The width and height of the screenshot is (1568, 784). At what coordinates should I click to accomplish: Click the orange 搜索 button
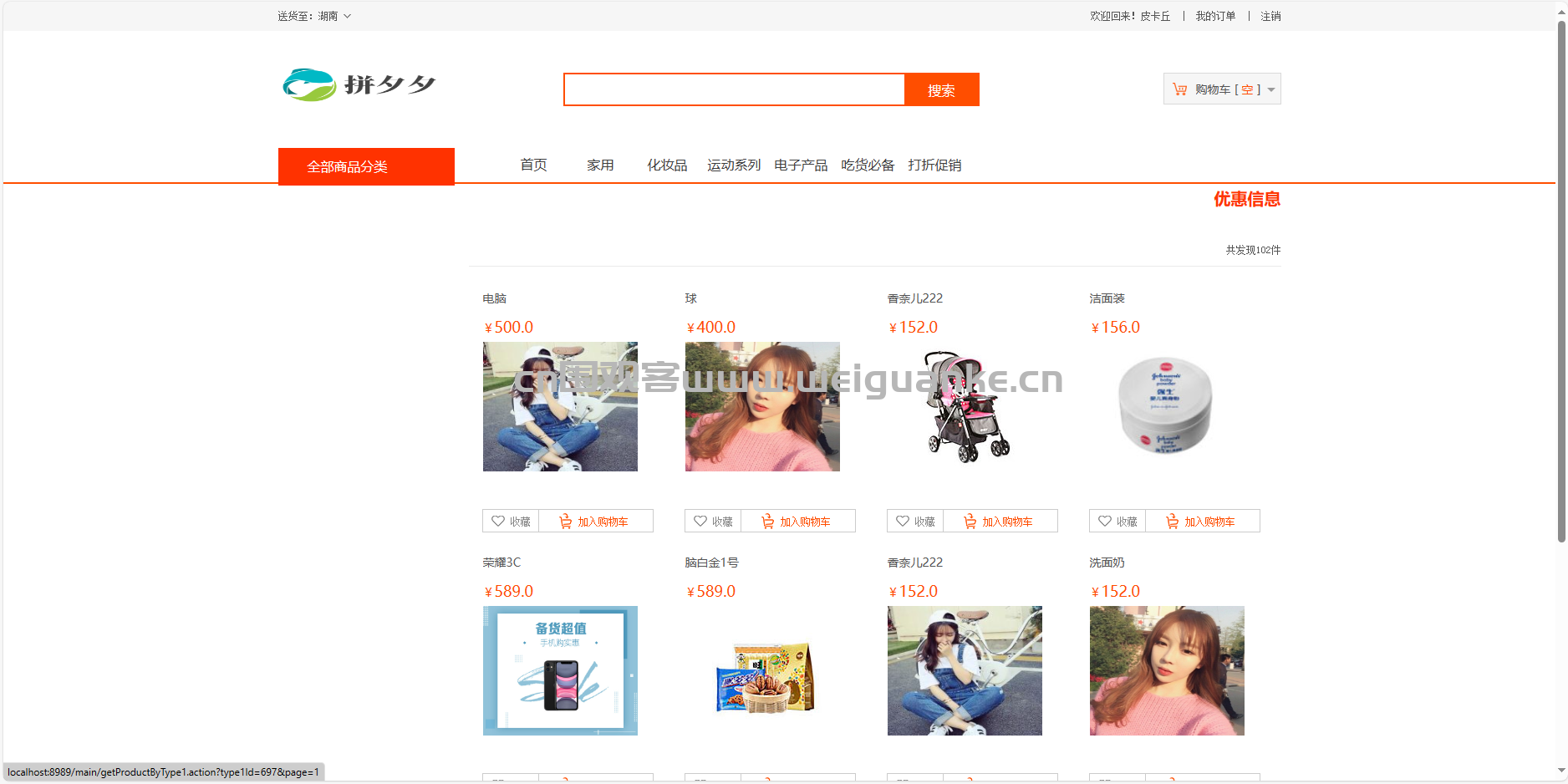941,89
